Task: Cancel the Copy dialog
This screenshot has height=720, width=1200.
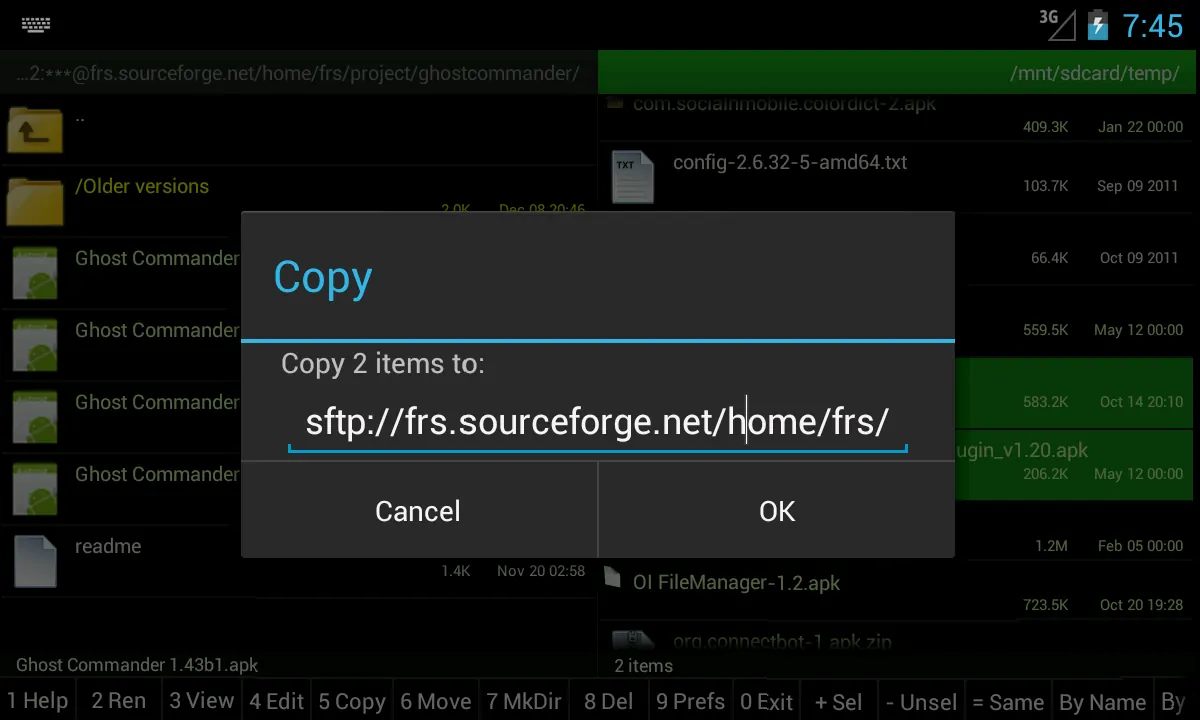Action: click(419, 511)
